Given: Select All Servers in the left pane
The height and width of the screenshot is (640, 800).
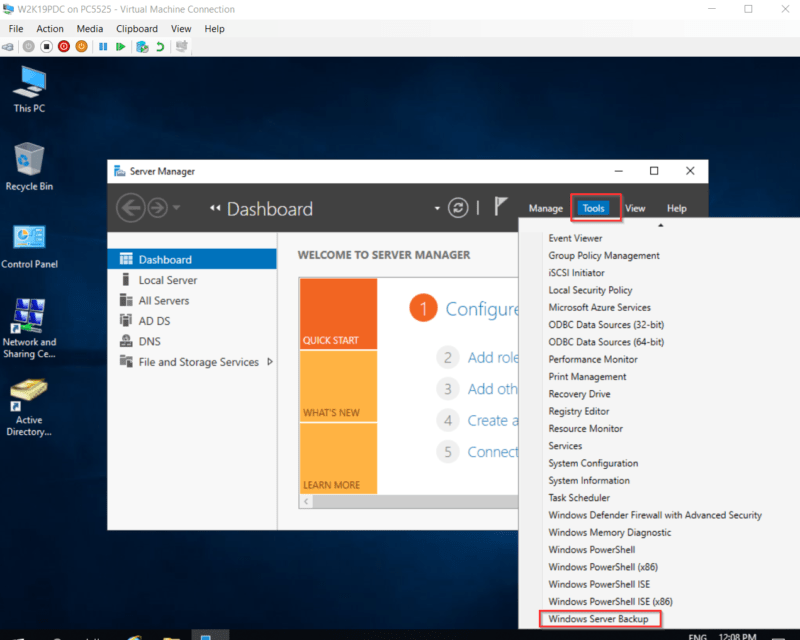Looking at the screenshot, I should pos(192,300).
